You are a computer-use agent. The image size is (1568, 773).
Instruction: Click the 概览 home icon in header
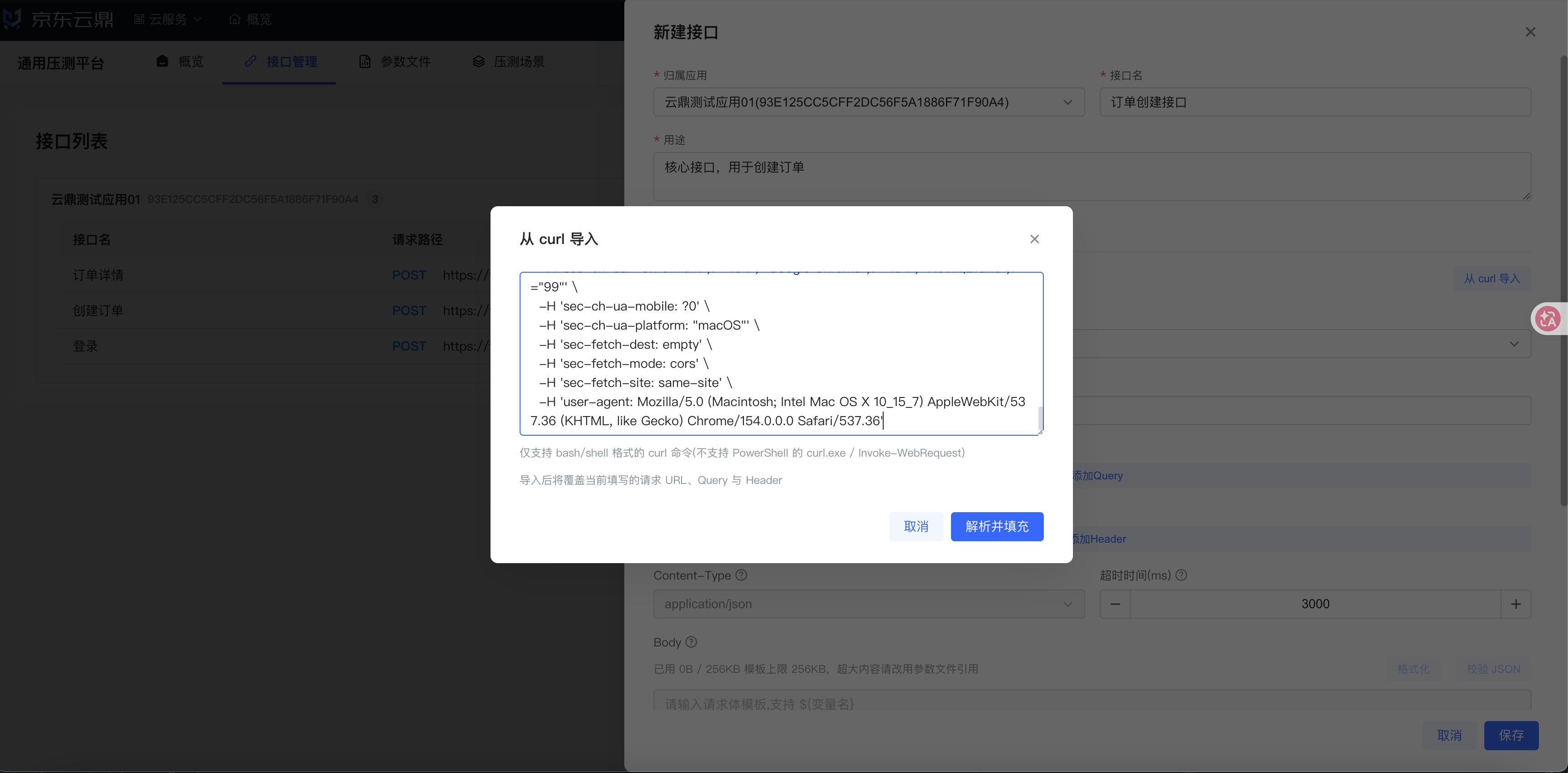(x=234, y=20)
